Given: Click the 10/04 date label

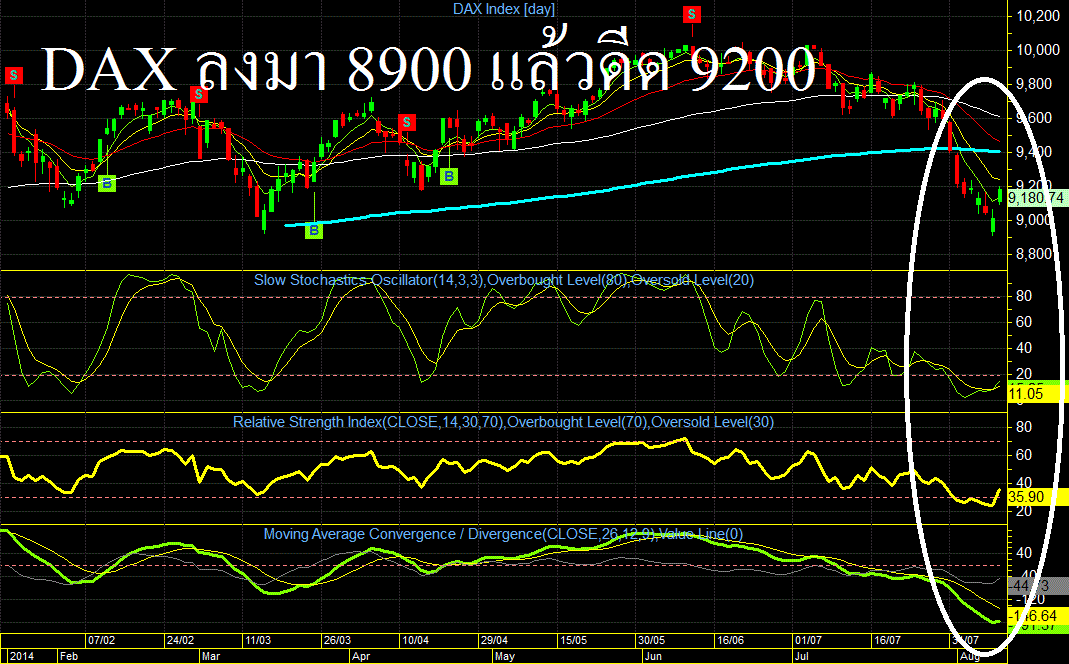Looking at the screenshot, I should 416,640.
